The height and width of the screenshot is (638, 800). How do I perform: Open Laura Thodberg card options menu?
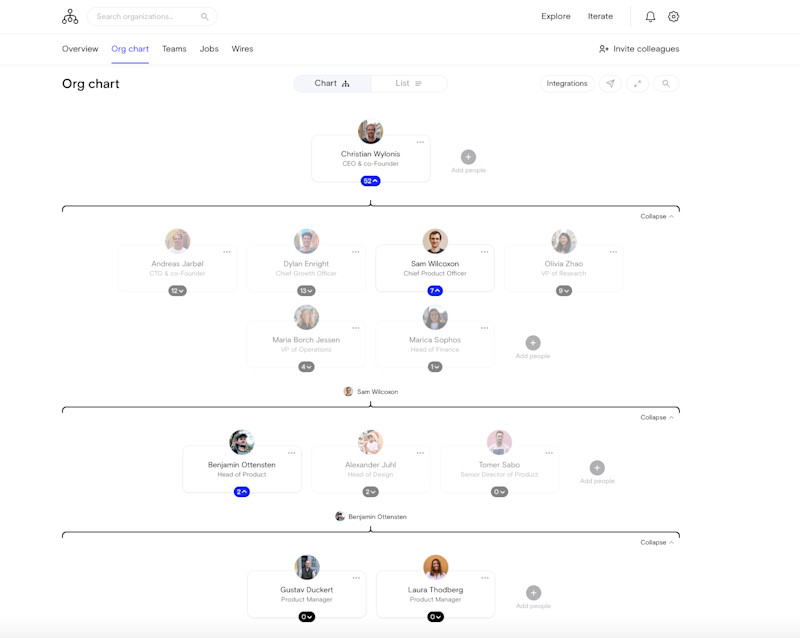coord(485,578)
